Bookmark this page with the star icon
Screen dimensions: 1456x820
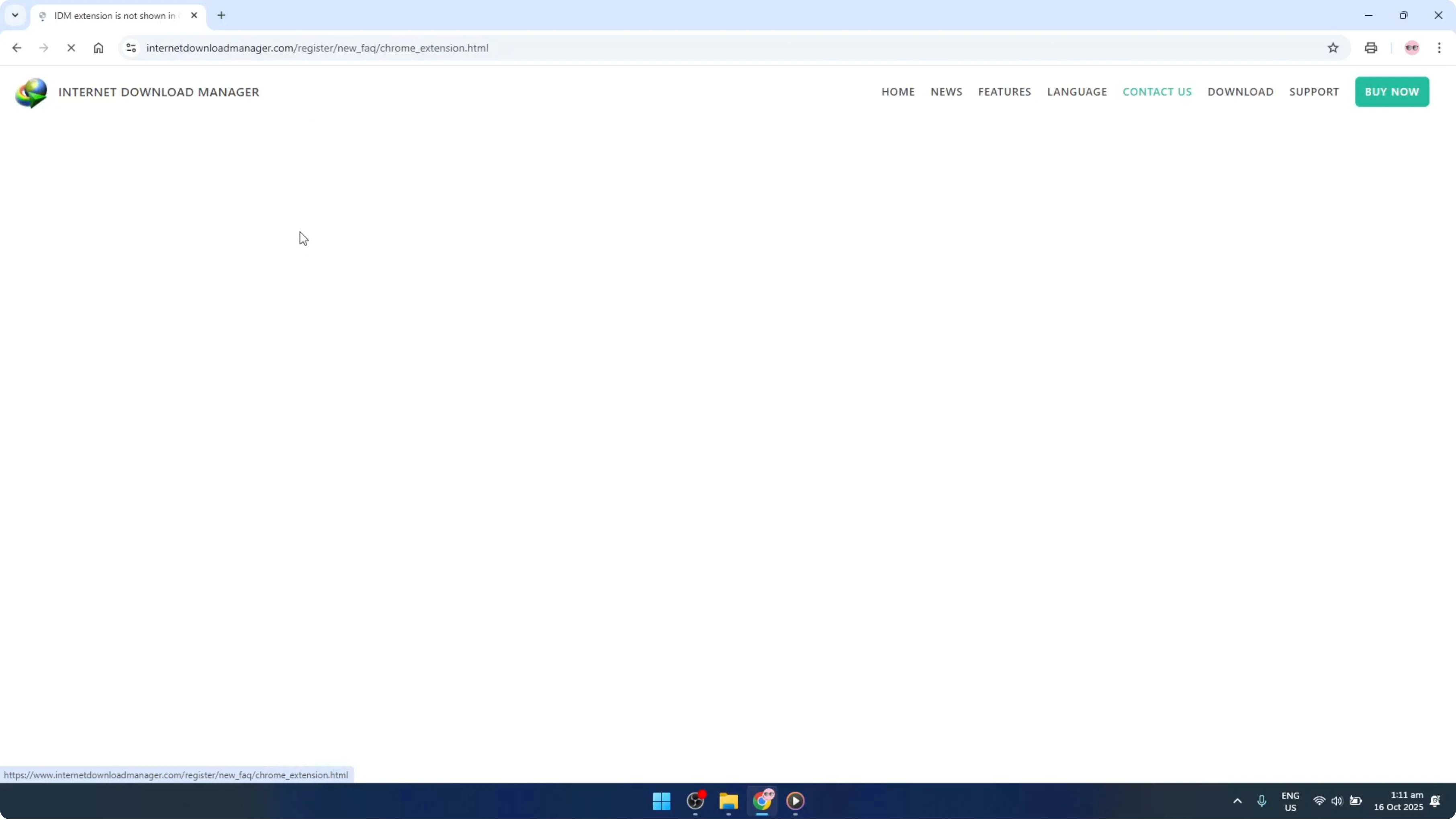pyautogui.click(x=1333, y=47)
